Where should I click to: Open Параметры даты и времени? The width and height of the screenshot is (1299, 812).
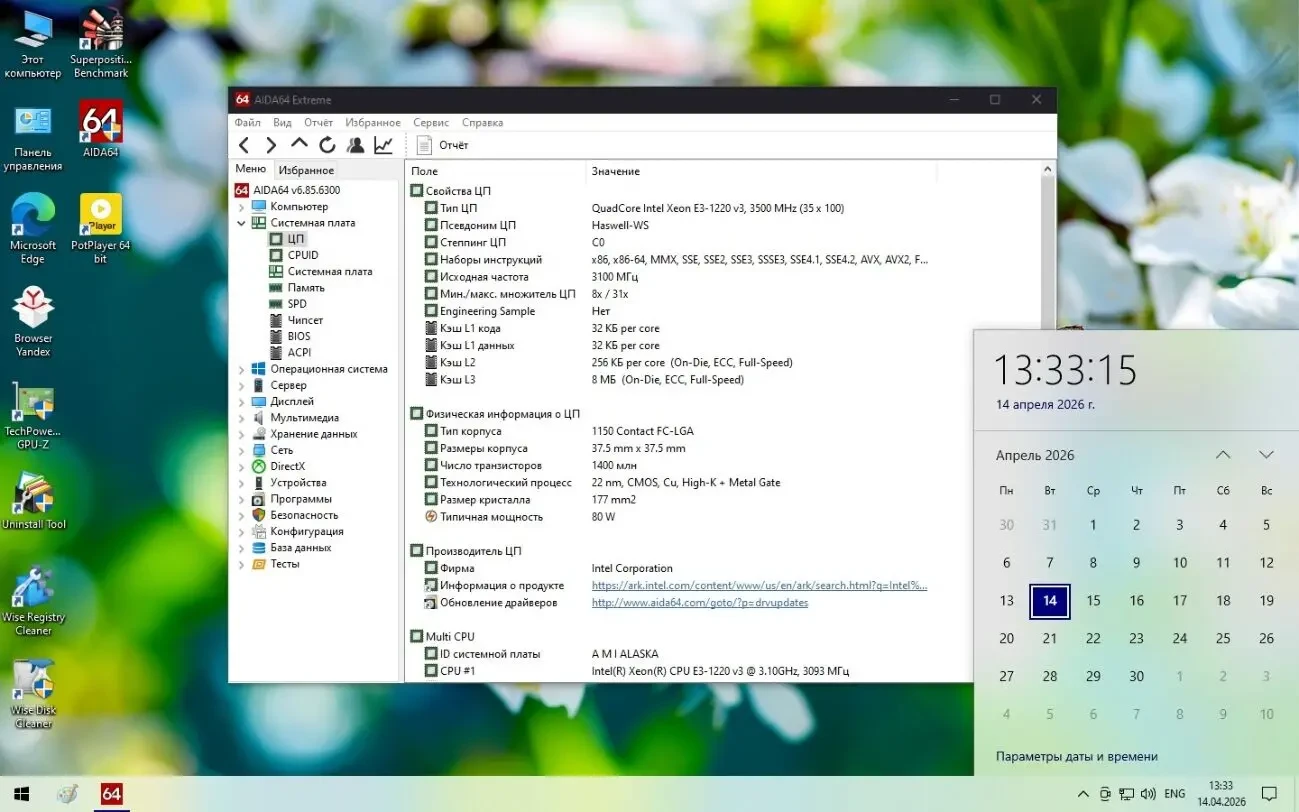coord(1077,756)
